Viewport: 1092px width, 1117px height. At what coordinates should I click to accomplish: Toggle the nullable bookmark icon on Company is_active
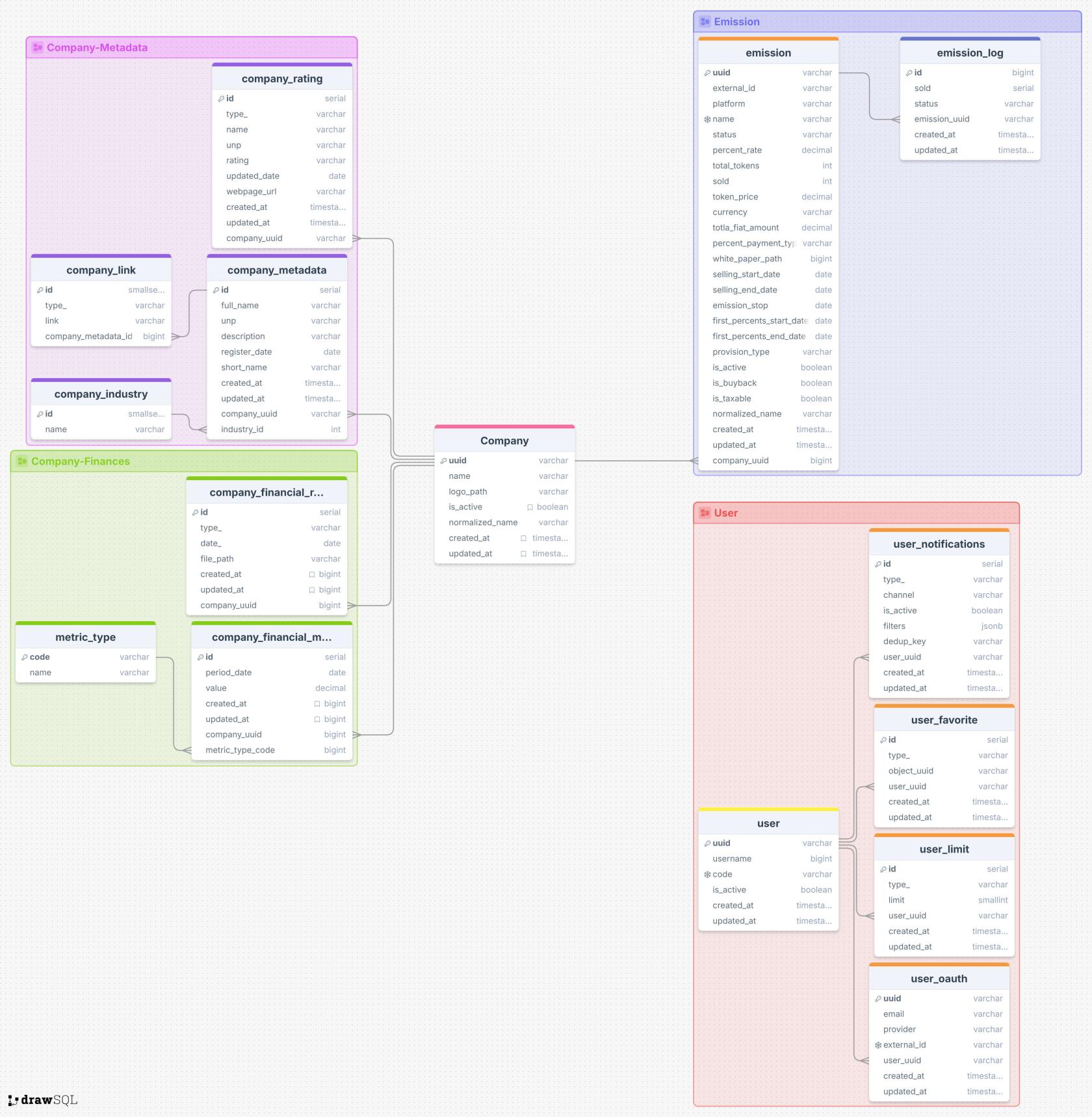pos(530,507)
